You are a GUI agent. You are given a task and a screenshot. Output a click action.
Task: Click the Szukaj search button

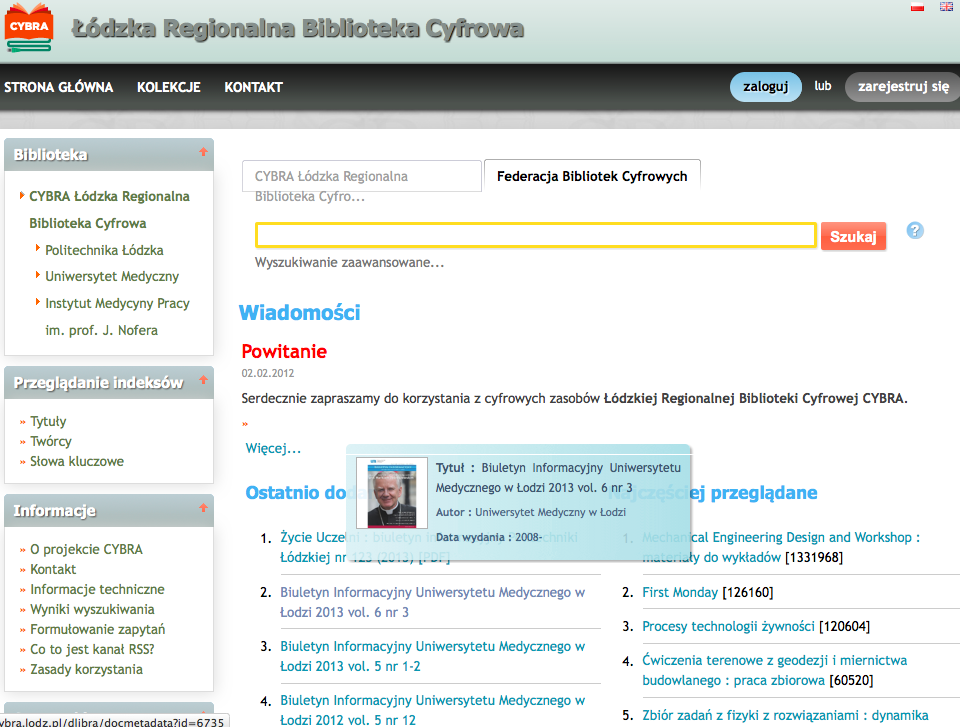point(853,236)
